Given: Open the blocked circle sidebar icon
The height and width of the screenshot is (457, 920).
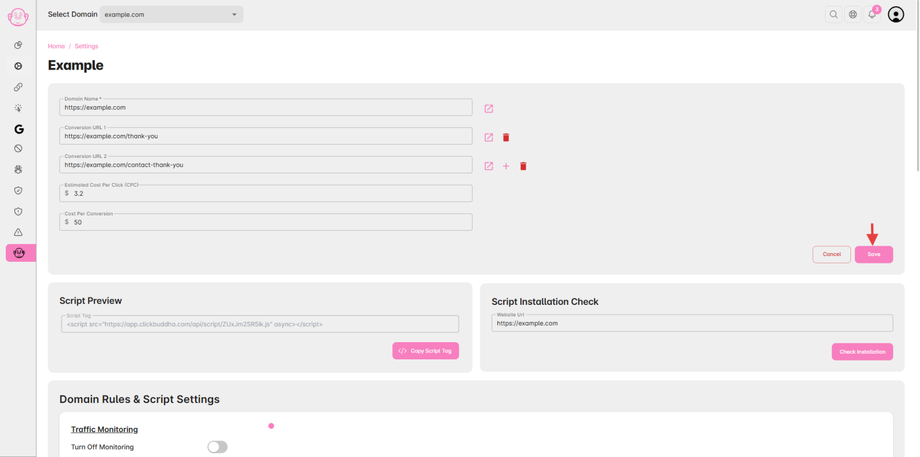Looking at the screenshot, I should tap(18, 148).
